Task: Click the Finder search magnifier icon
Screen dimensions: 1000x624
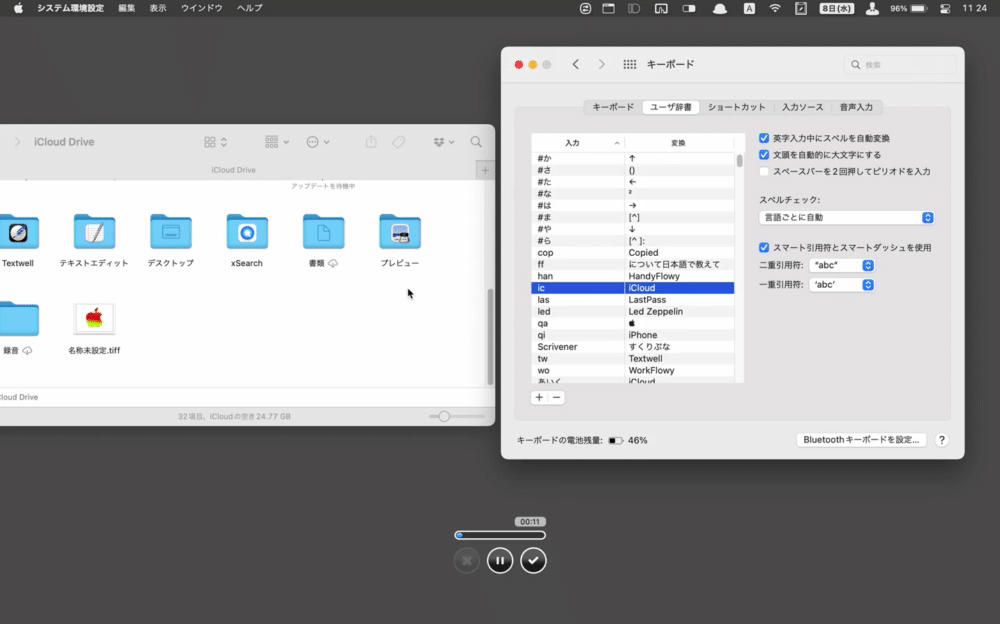Action: (x=476, y=142)
